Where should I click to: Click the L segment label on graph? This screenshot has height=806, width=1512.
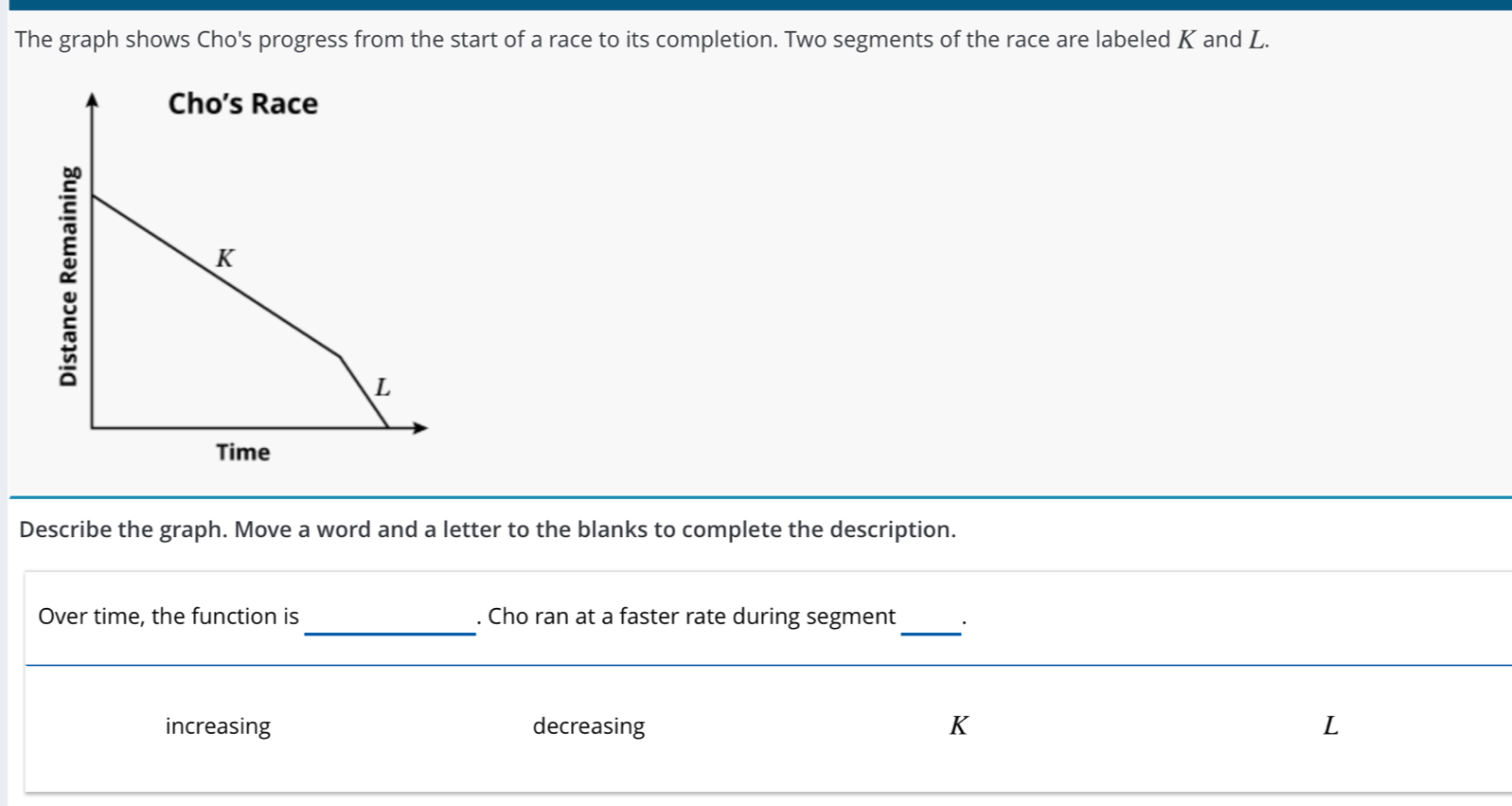[382, 387]
